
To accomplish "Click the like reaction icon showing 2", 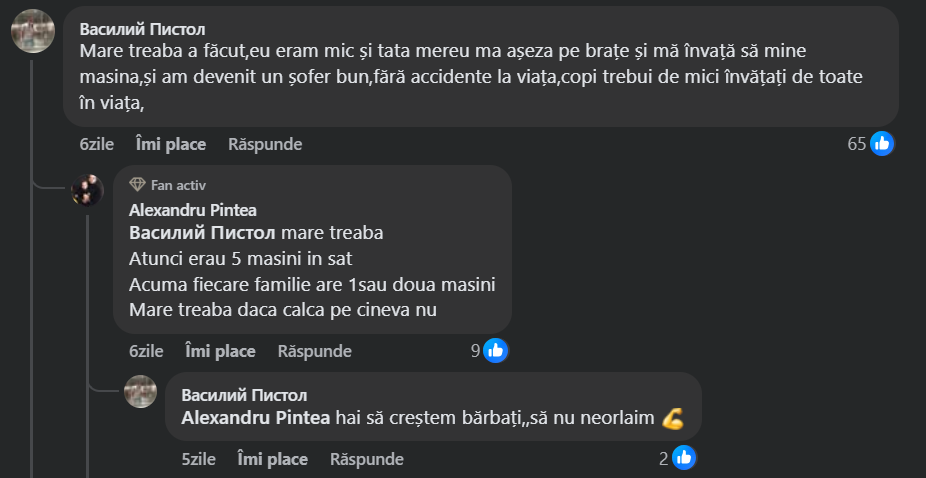I will (x=684, y=459).
